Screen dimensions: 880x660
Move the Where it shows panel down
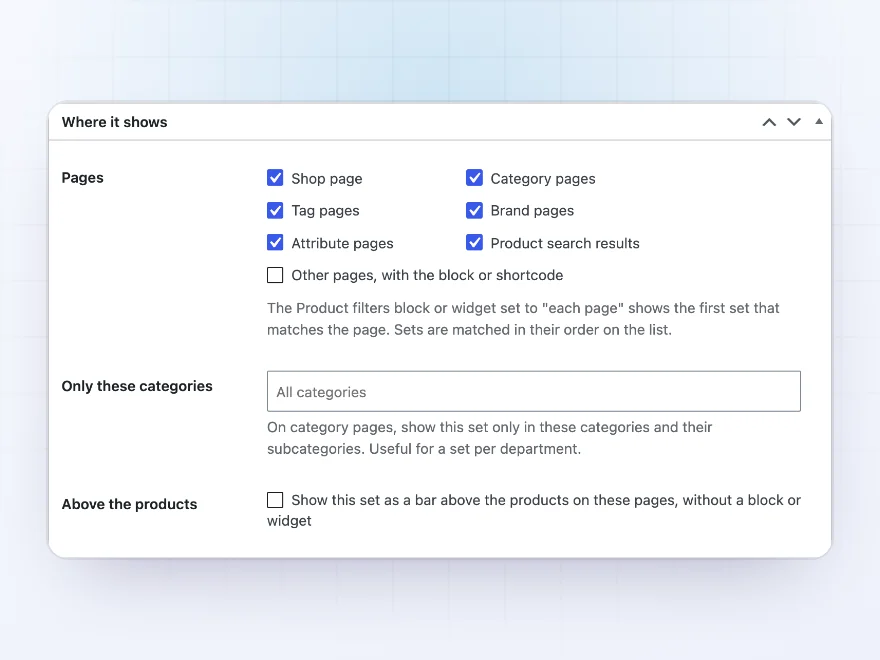click(x=794, y=122)
